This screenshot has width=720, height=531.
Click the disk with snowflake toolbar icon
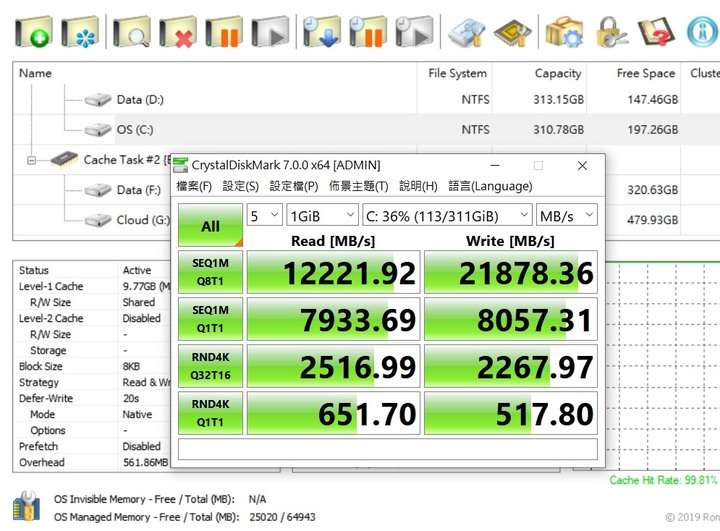[x=80, y=31]
